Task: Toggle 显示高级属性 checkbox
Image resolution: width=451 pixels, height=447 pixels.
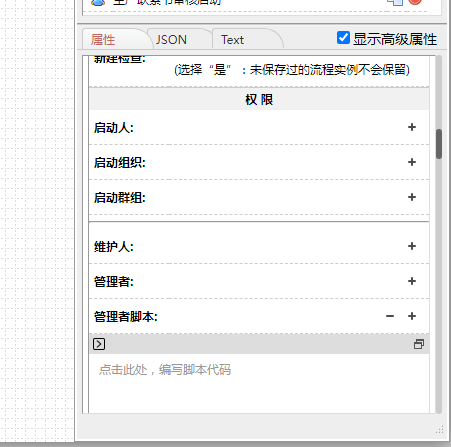Action: [343, 38]
